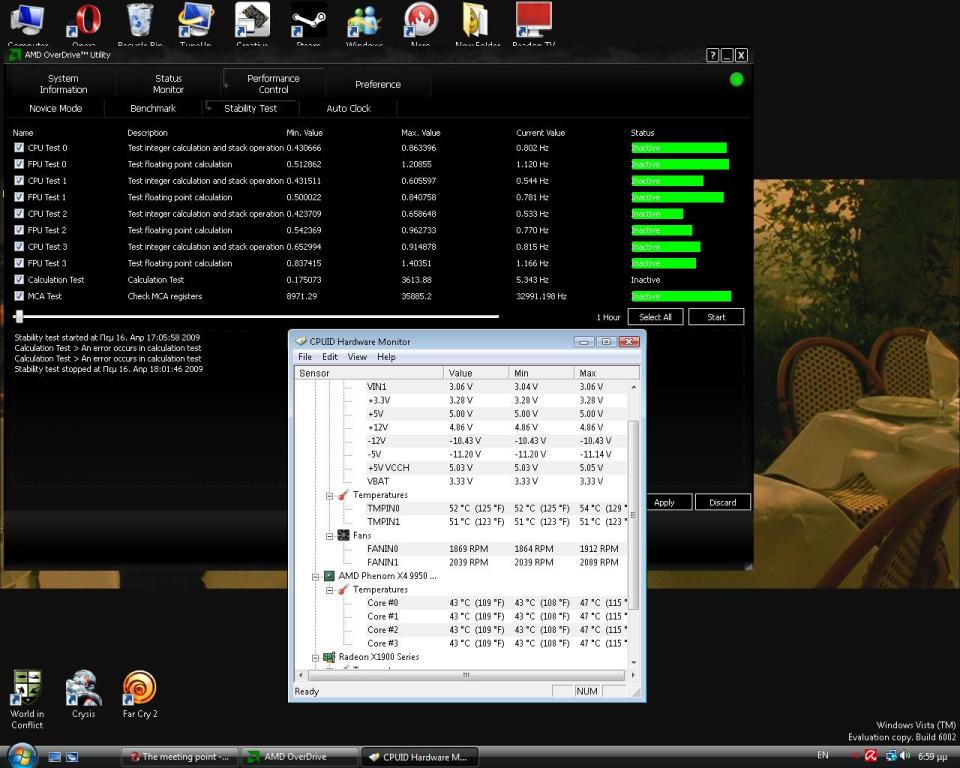Click the AMD Phenom X4 9950 chip icon
The width and height of the screenshot is (960, 768).
tap(329, 576)
